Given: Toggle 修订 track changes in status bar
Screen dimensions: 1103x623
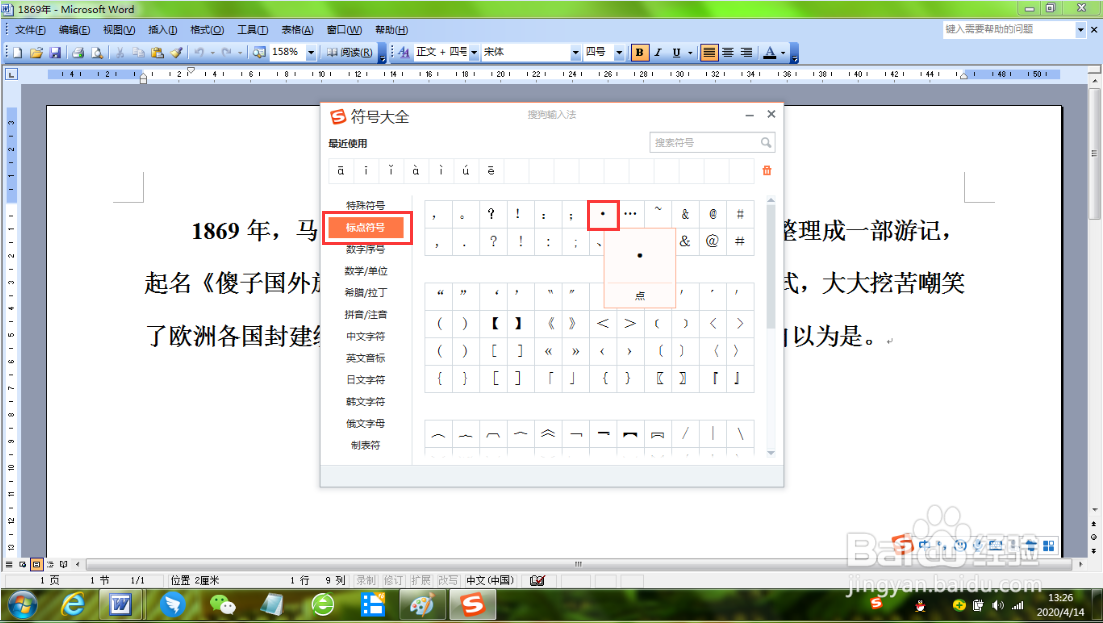Looking at the screenshot, I should 393,580.
